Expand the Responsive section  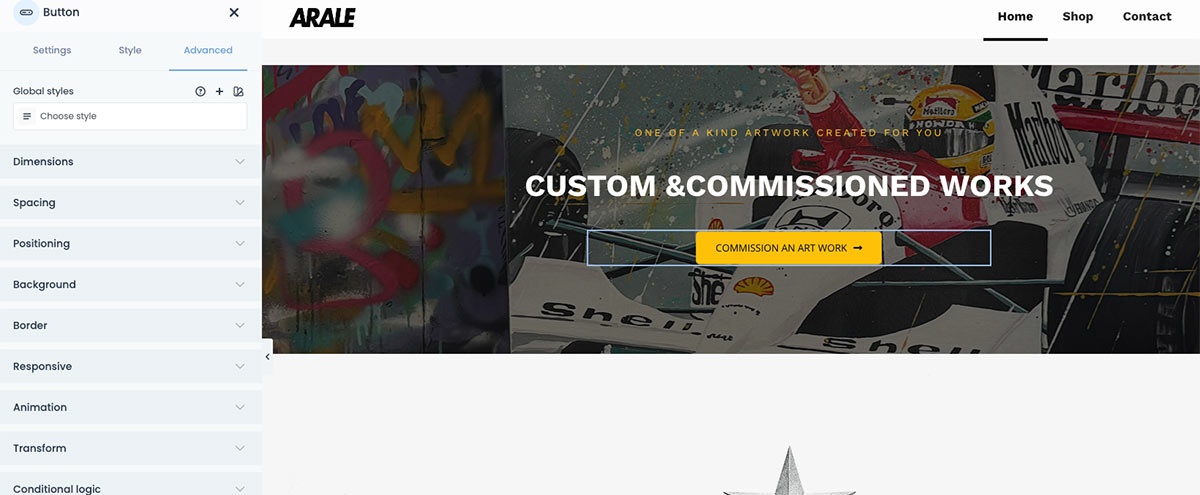131,367
